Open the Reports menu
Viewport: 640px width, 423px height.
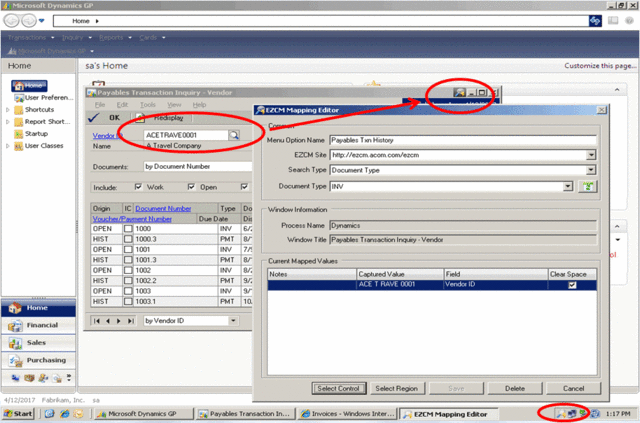(x=116, y=38)
